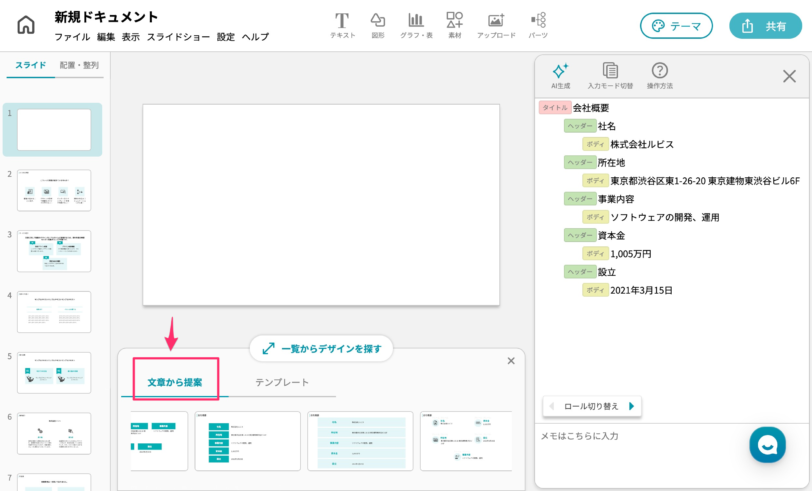The image size is (812, 491).
Task: Click the 2021年3月15日 body text
Action: [x=641, y=290]
